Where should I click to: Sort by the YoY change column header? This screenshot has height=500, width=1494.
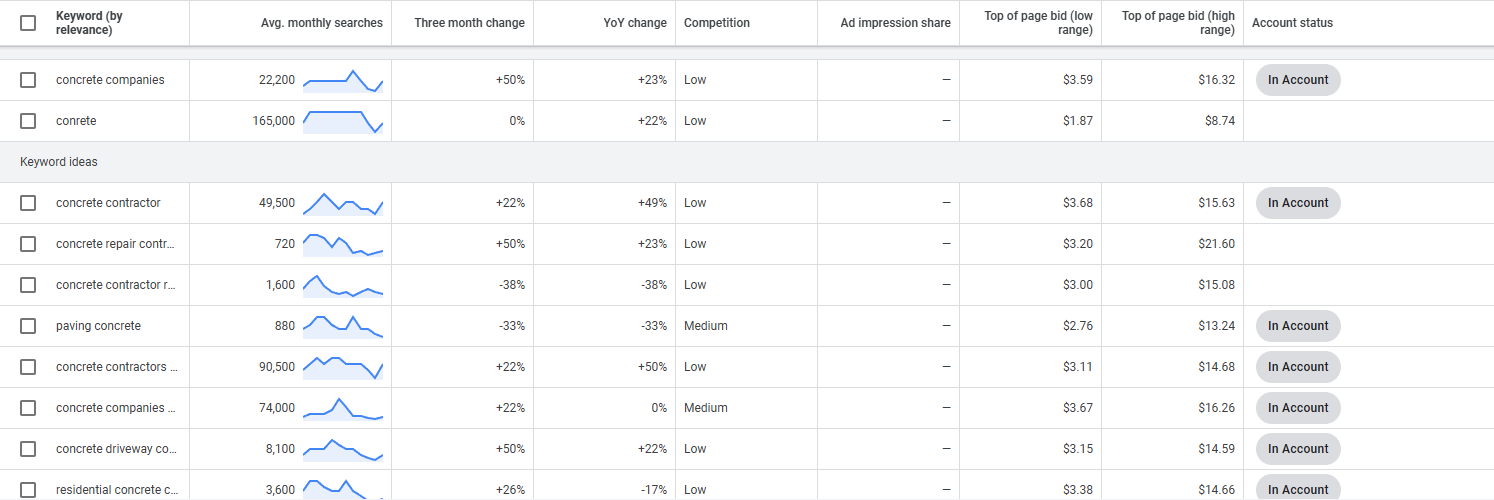click(635, 23)
